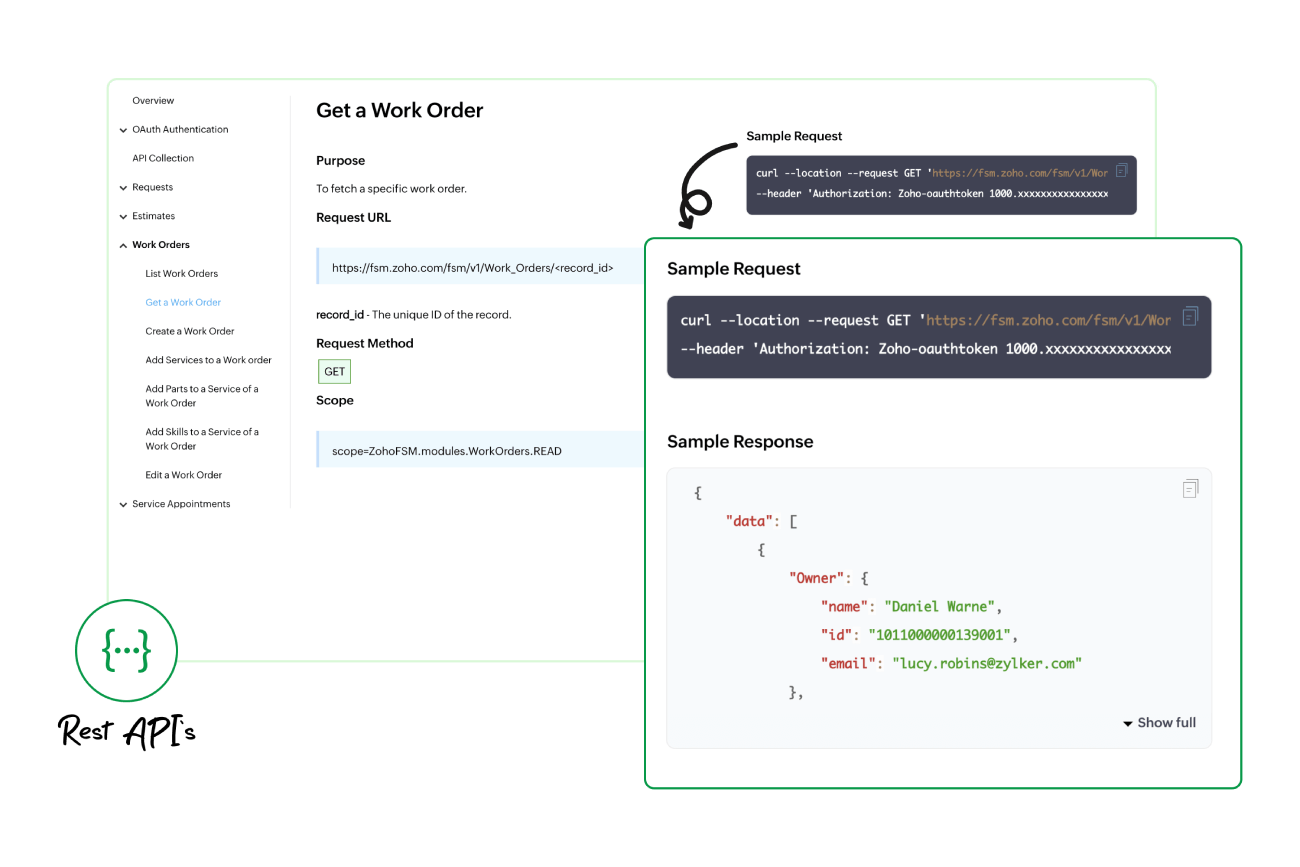
Task: Open the Overview page in the sidebar
Action: (153, 101)
